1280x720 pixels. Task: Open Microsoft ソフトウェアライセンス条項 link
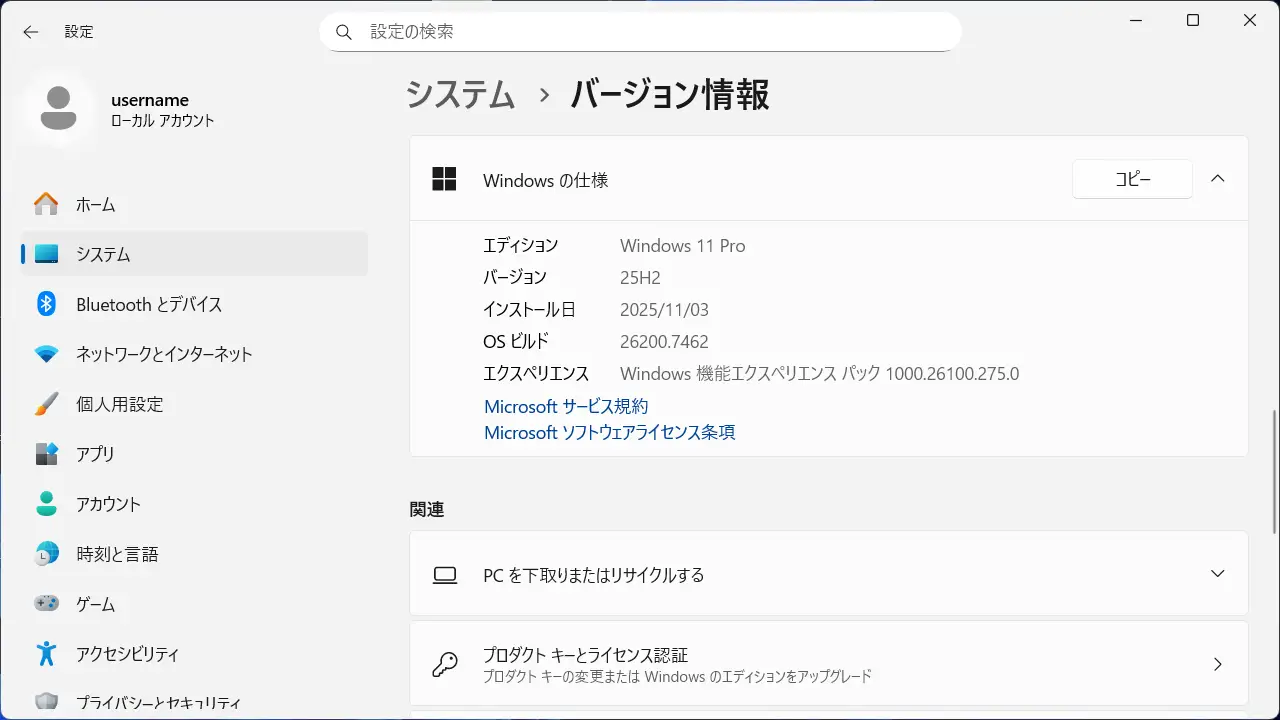click(x=609, y=432)
